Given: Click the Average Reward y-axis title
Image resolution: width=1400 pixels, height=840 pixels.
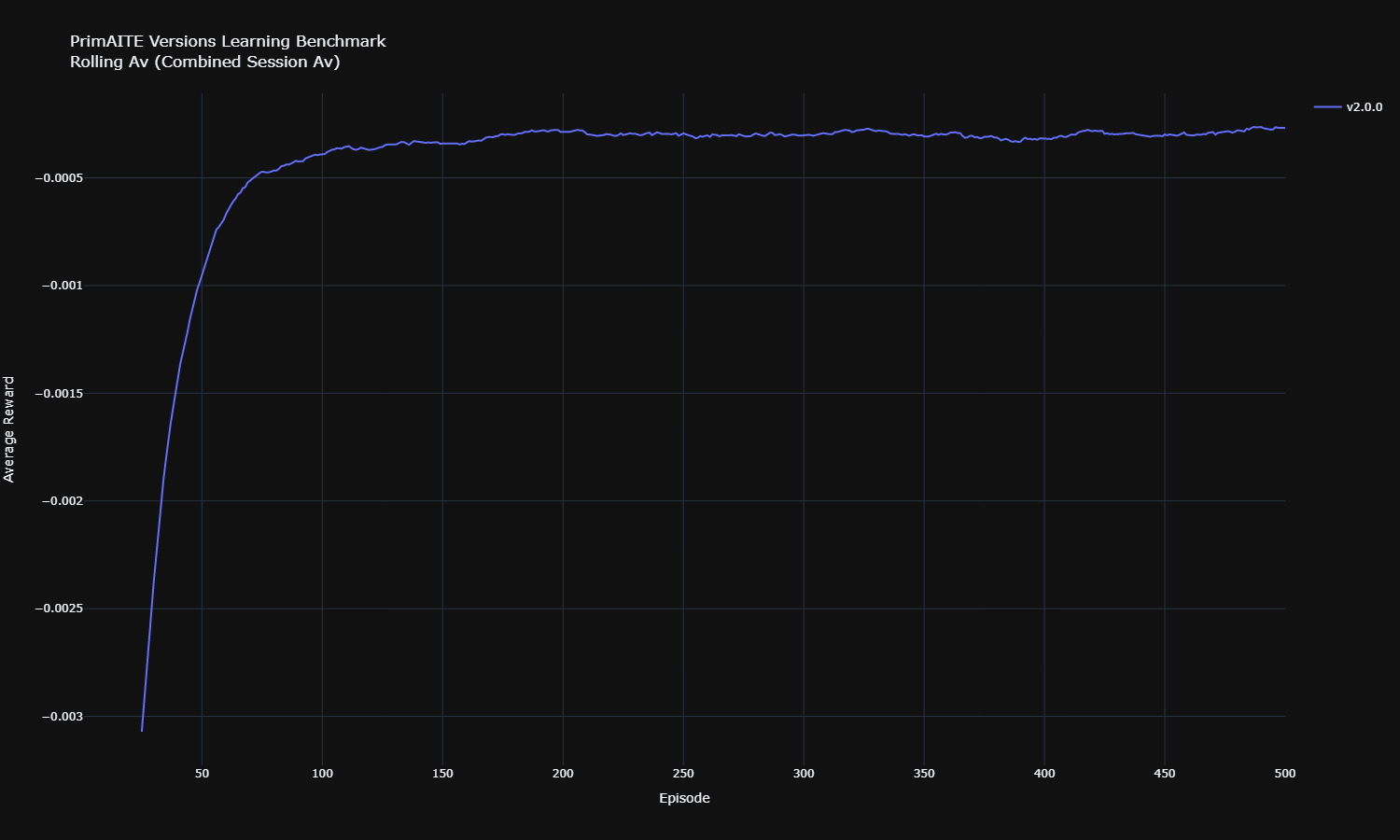Looking at the screenshot, I should tap(9, 429).
